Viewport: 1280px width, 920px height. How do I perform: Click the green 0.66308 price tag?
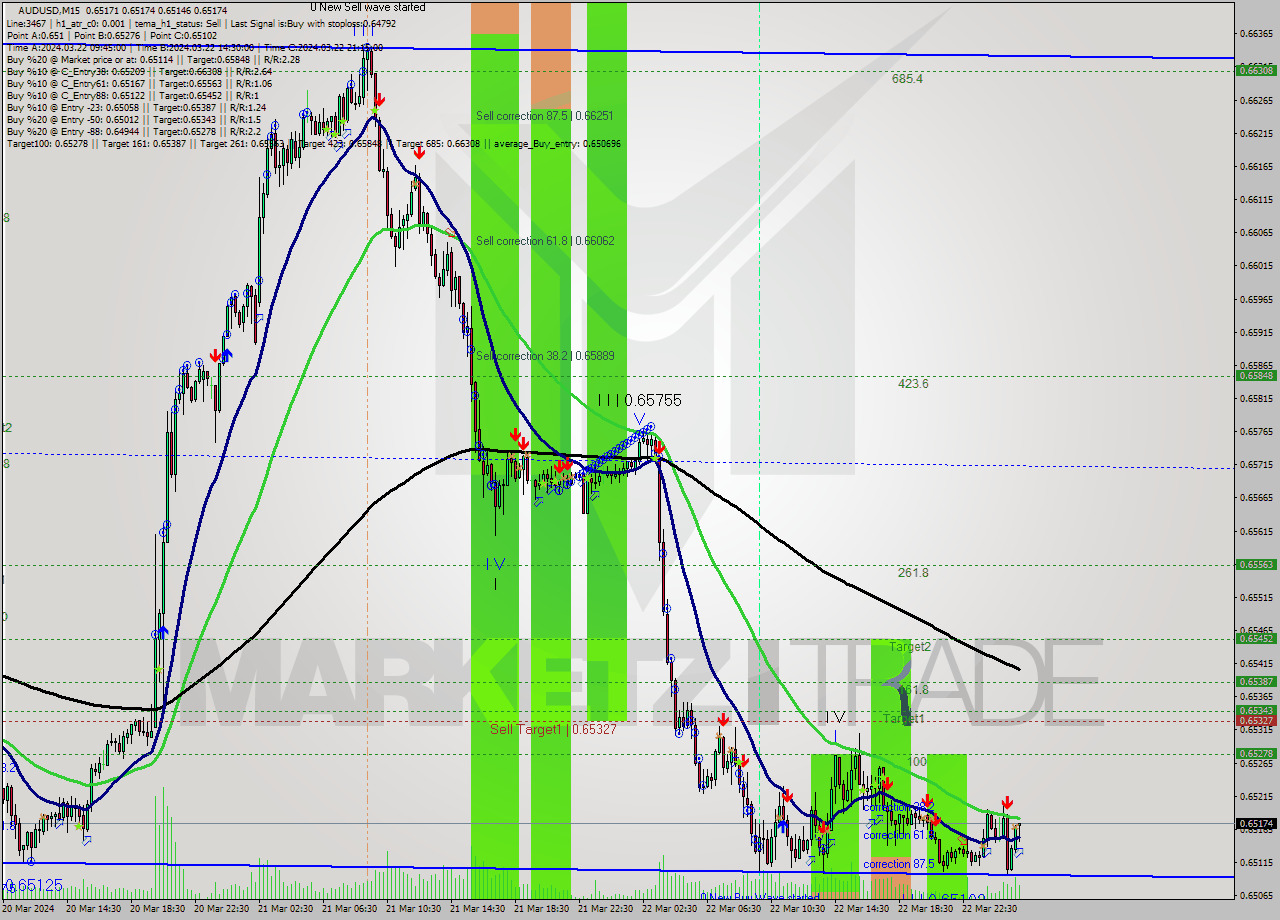[x=1256, y=70]
